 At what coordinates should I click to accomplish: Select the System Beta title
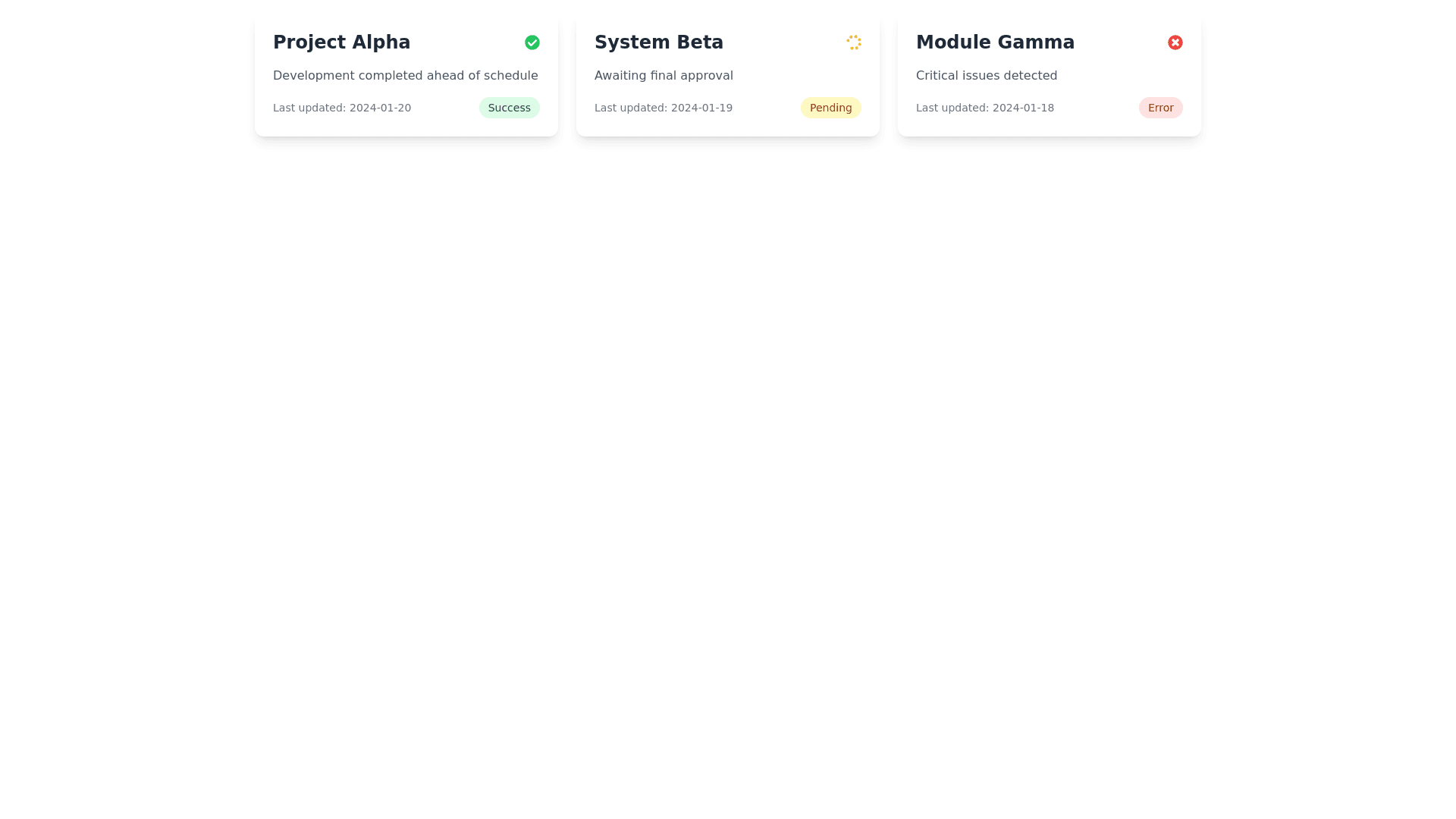point(658,42)
